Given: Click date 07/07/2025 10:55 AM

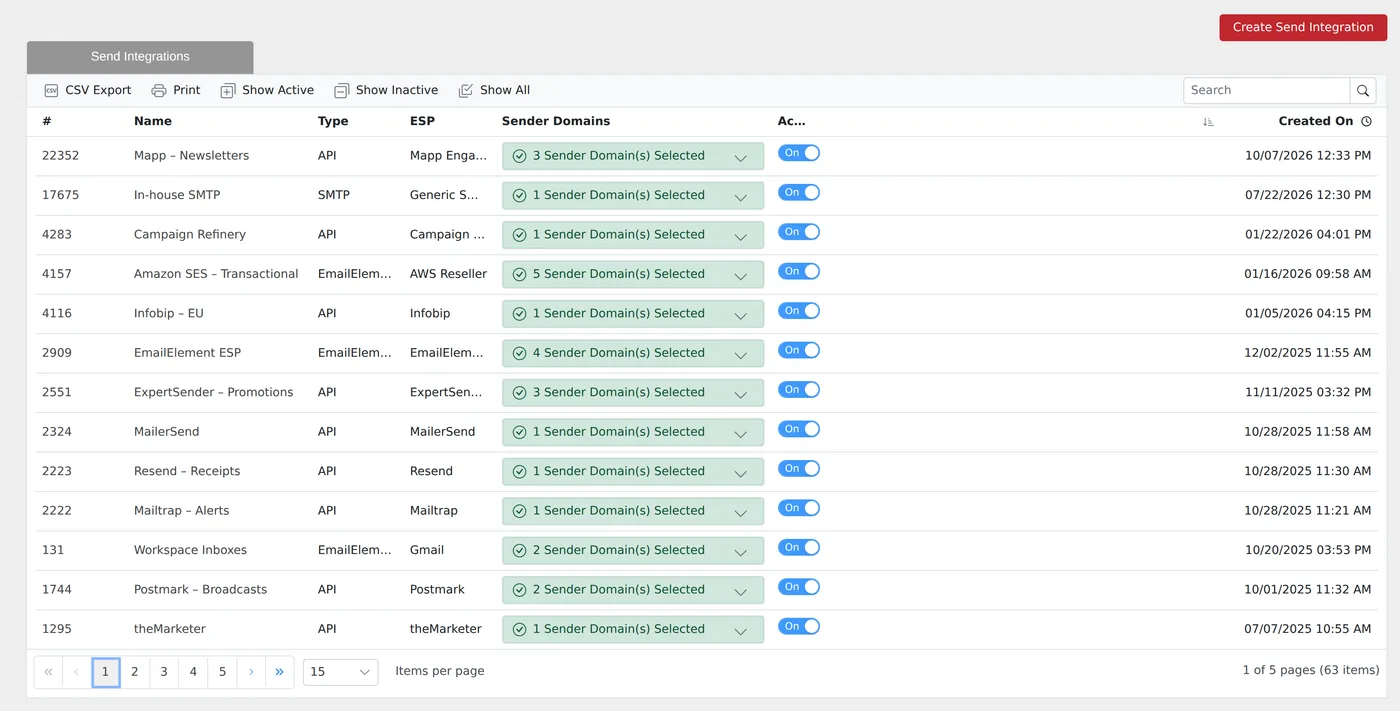Looking at the screenshot, I should 1307,629.
